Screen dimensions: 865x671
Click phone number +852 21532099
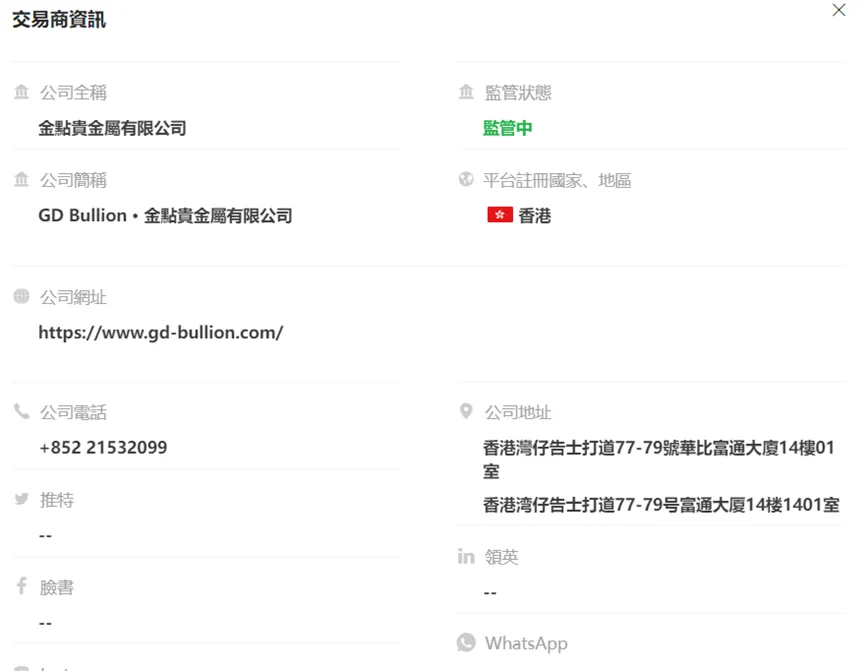(103, 447)
